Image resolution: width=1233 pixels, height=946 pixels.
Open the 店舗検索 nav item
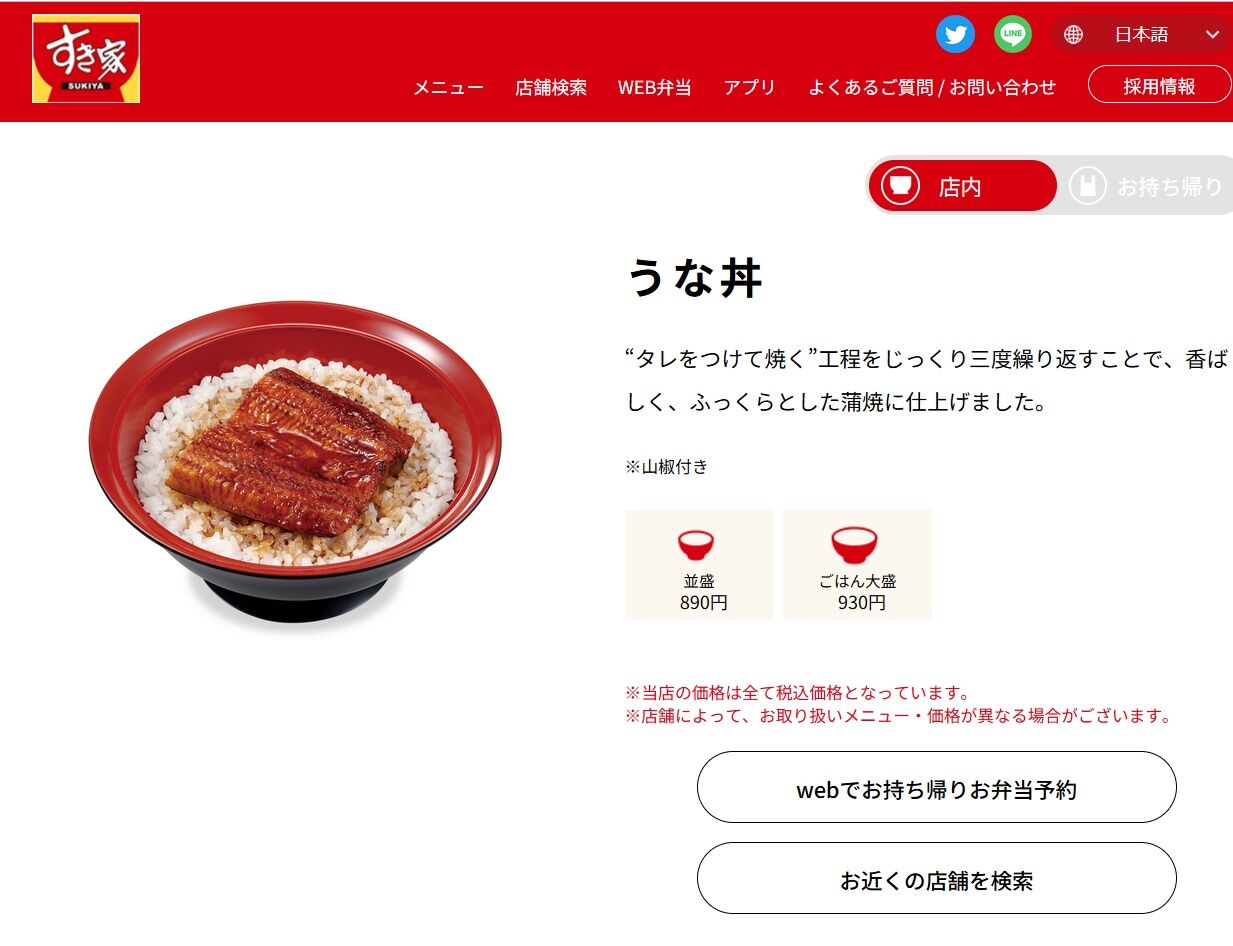551,87
